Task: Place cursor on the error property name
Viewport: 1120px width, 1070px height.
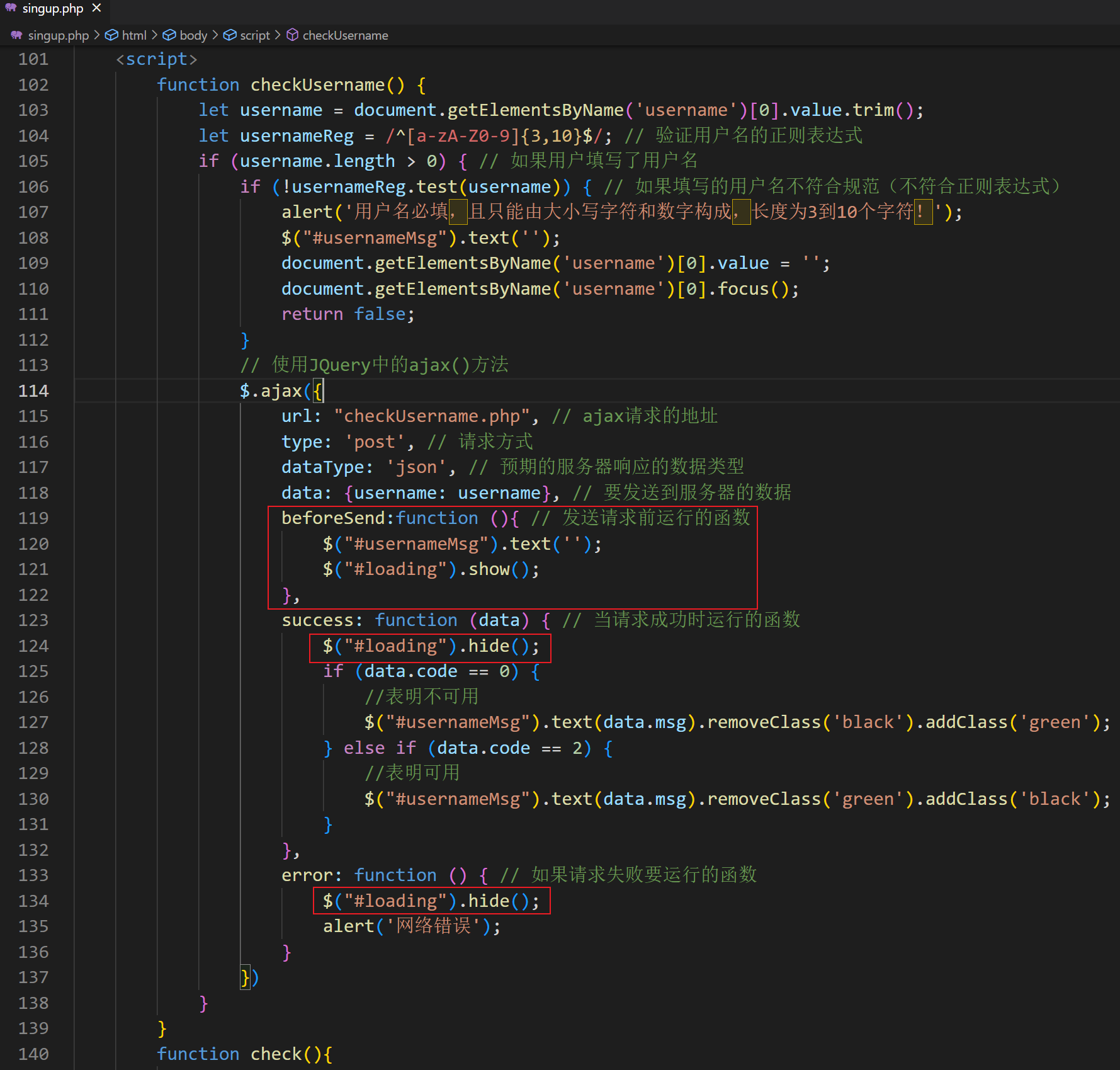Action: (307, 875)
